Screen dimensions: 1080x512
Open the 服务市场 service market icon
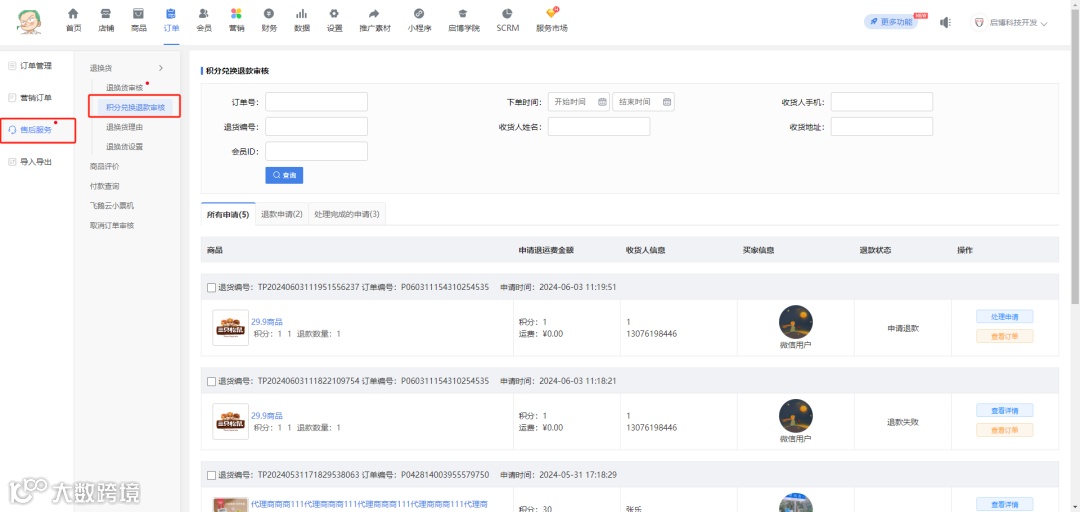click(x=552, y=13)
